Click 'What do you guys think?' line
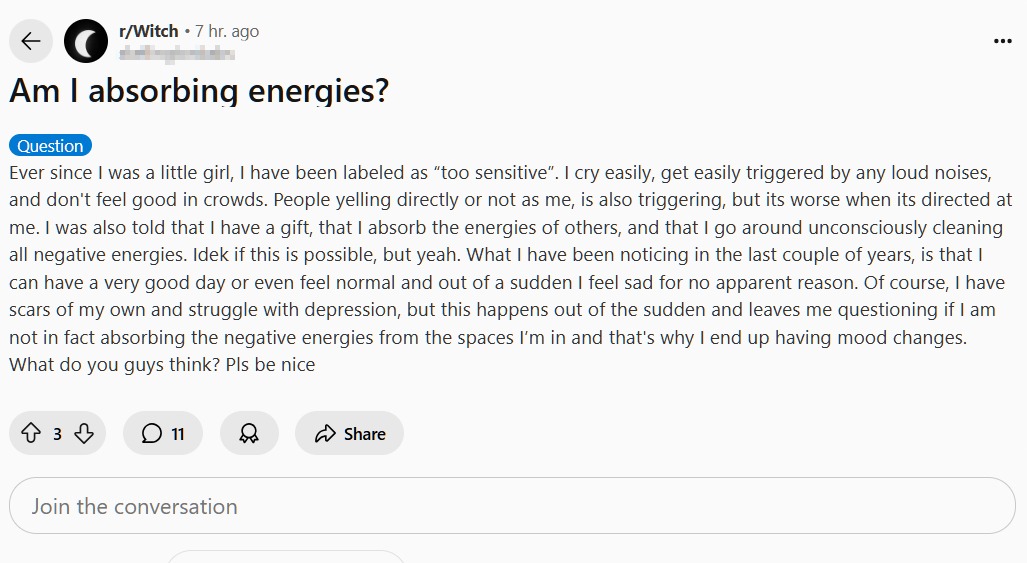This screenshot has width=1027, height=563. 110,365
